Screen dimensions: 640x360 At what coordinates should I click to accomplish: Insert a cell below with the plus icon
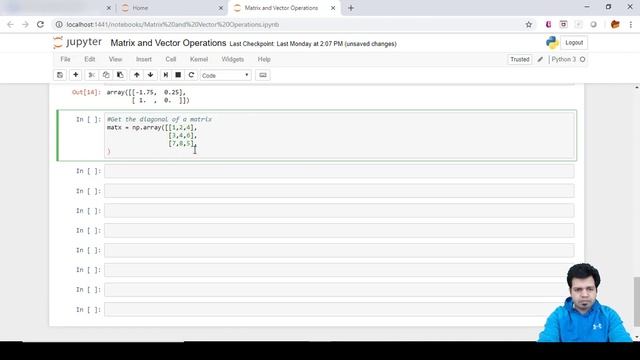pyautogui.click(x=76, y=75)
